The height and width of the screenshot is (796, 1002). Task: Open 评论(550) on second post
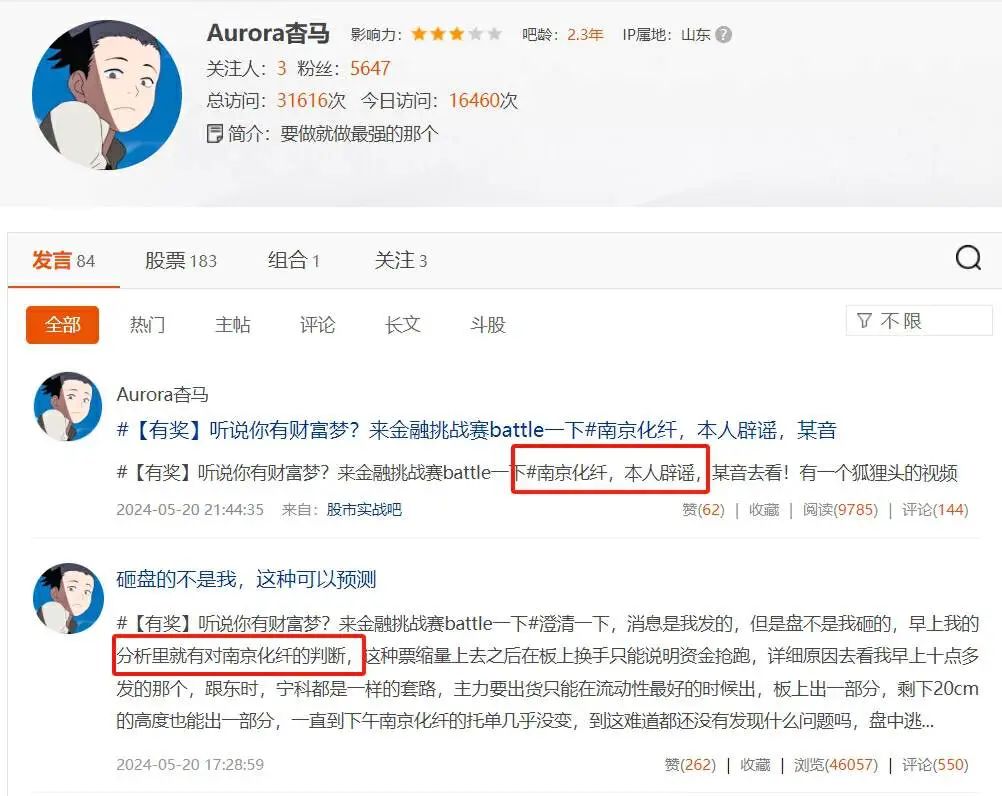click(935, 765)
